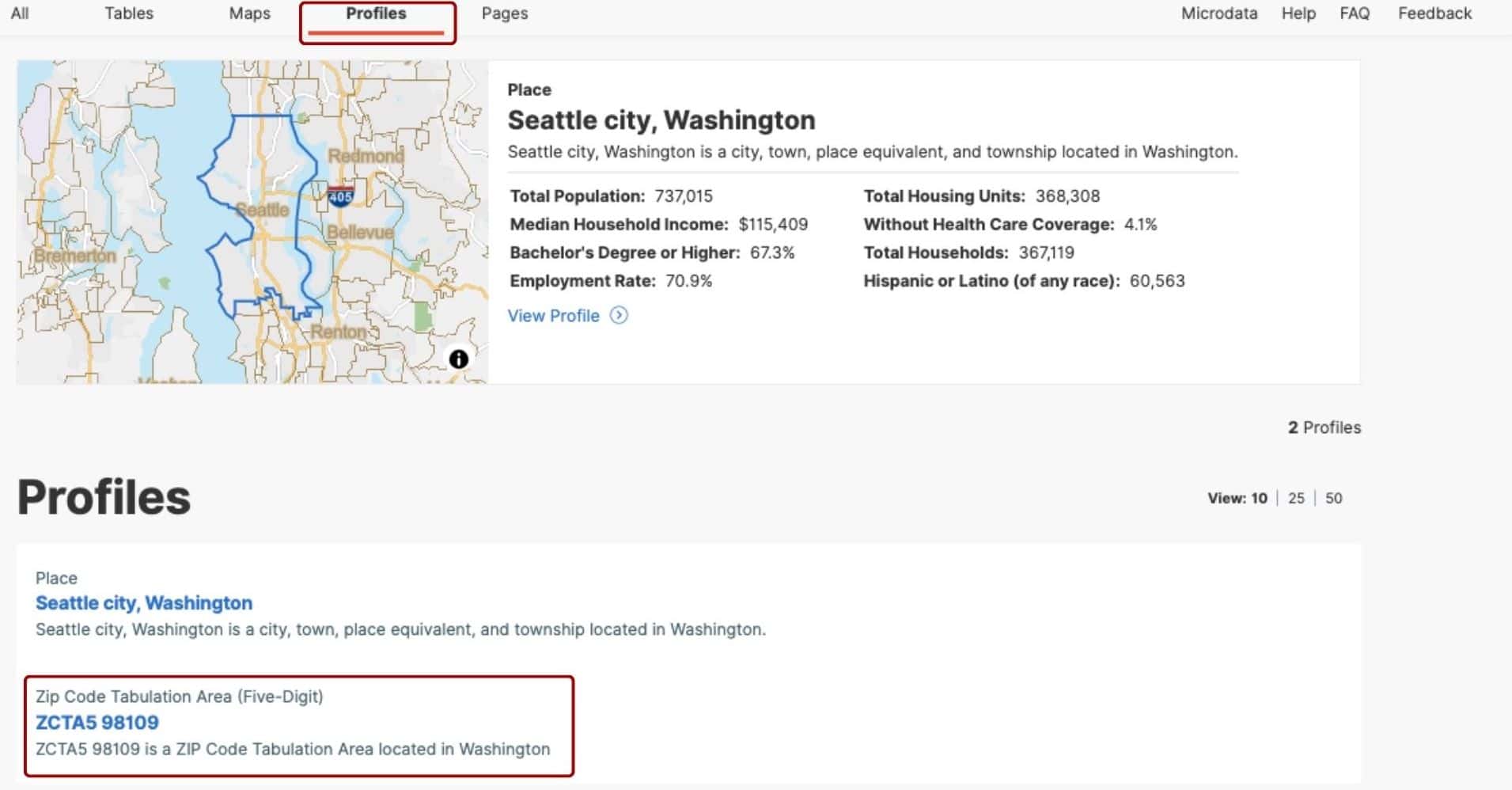Set results view to 50 per page

[x=1334, y=498]
